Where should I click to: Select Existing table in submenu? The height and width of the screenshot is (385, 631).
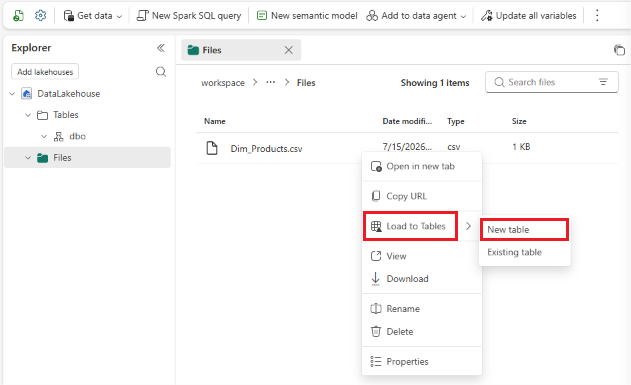(x=524, y=252)
